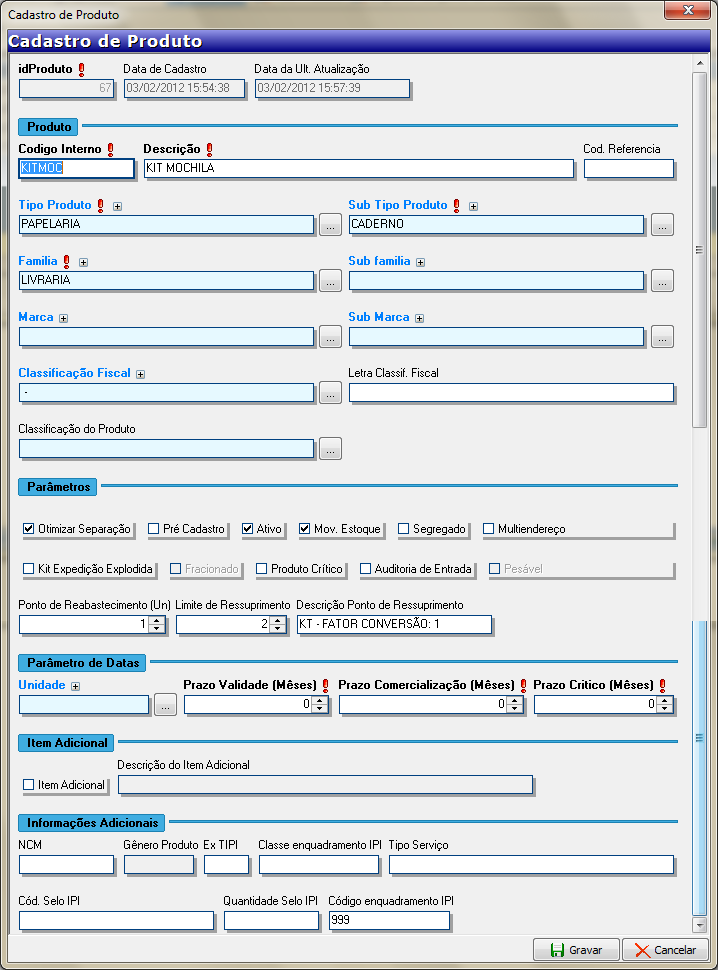
Task: Click the Parâmetros section header
Action: coord(58,489)
